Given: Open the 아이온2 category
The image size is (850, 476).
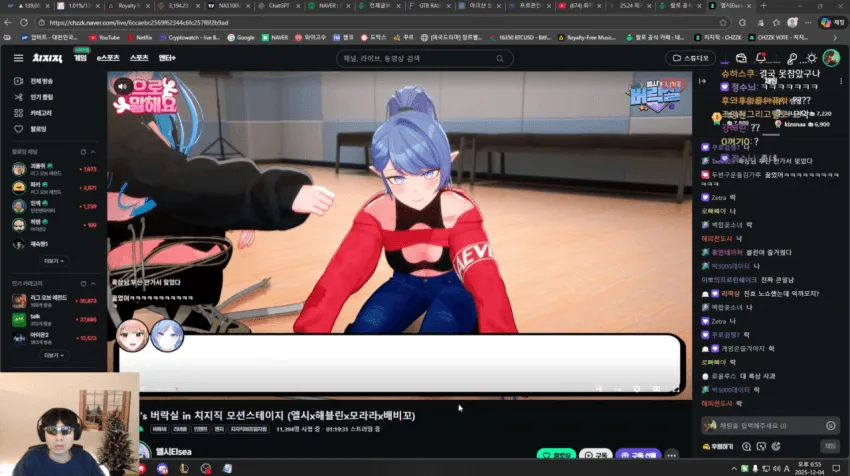Looking at the screenshot, I should [x=54, y=338].
